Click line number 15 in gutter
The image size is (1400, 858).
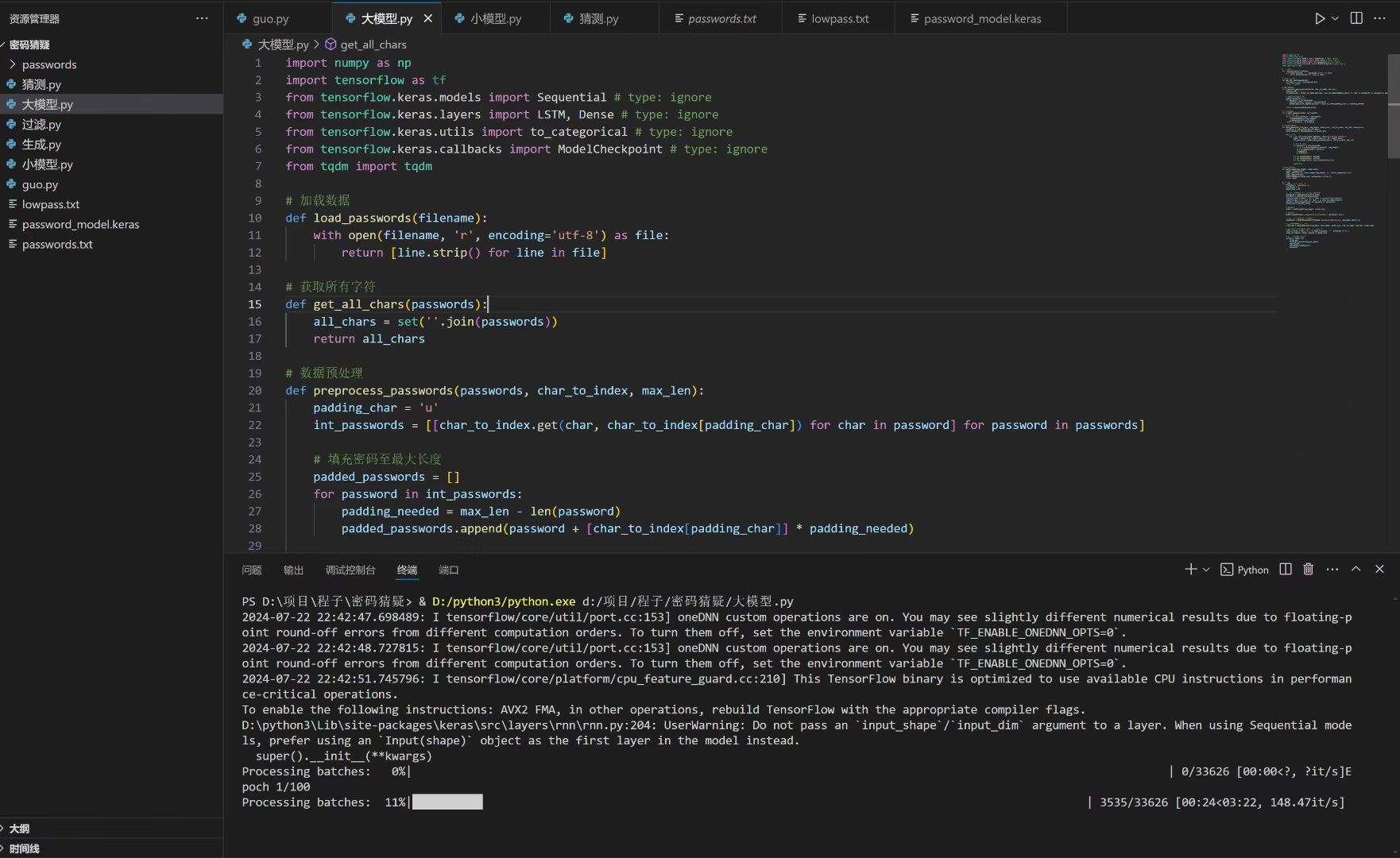[x=254, y=304]
